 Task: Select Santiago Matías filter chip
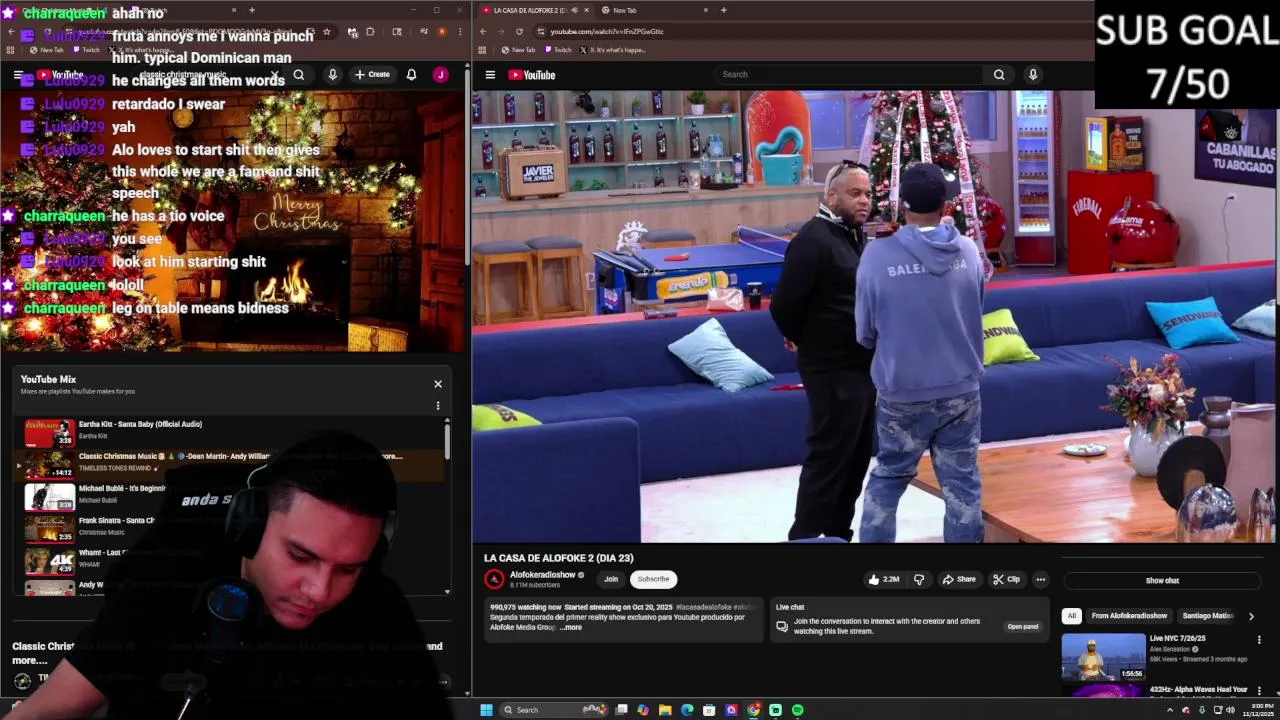(x=1207, y=616)
